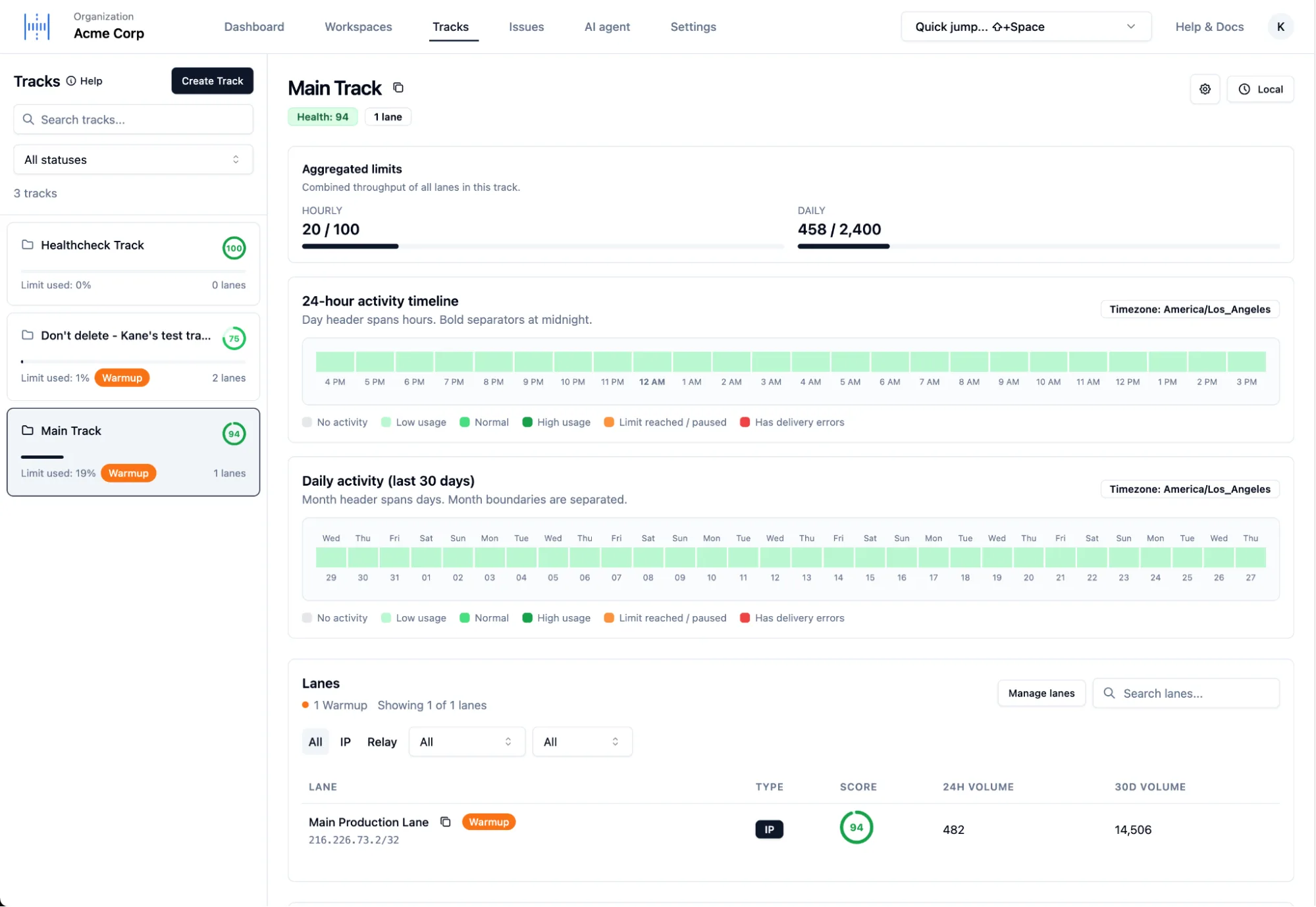The width and height of the screenshot is (1316, 907).
Task: Copy the Main Production Lane icon
Action: (x=446, y=822)
